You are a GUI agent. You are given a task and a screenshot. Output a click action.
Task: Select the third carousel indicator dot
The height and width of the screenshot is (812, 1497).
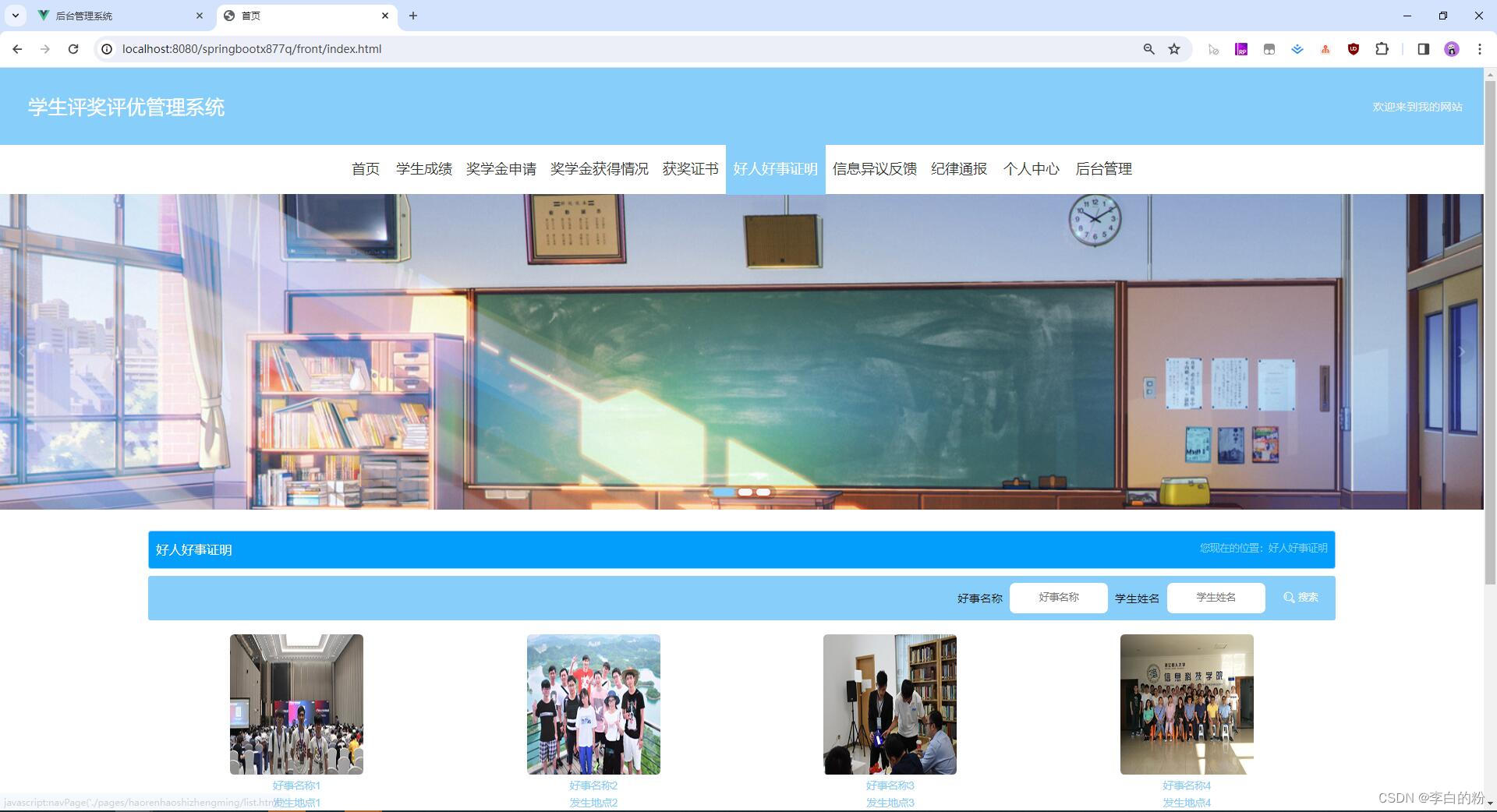click(x=763, y=492)
